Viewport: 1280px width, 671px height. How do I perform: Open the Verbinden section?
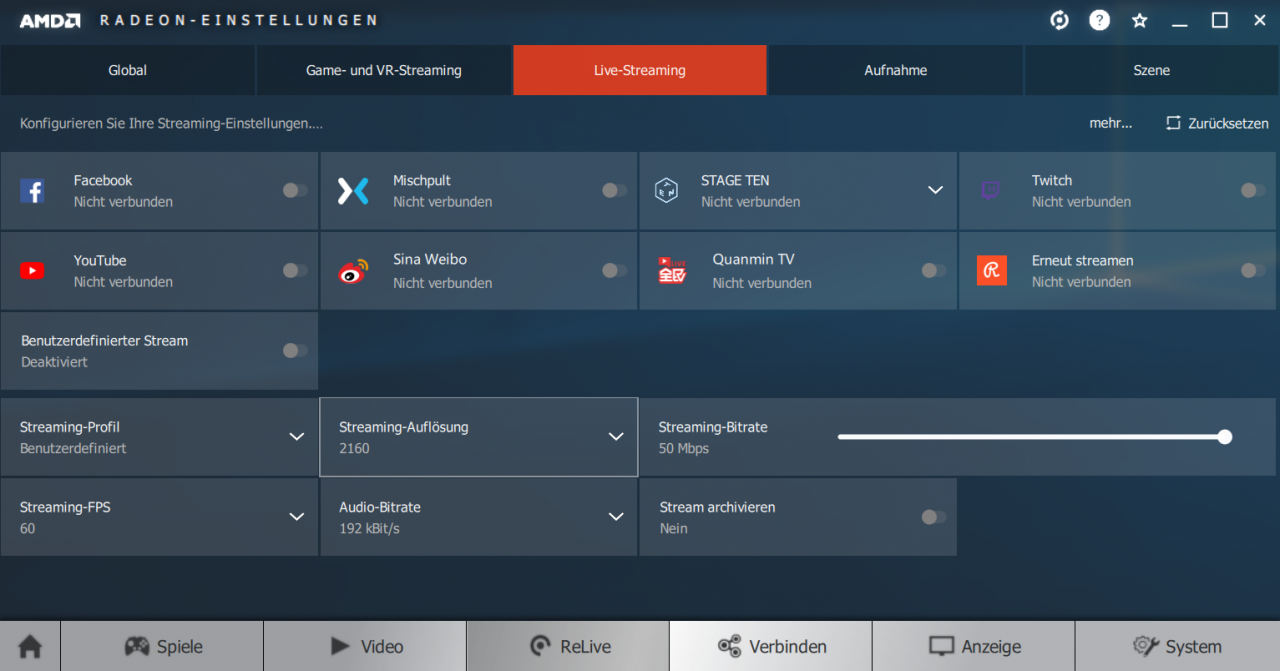tap(771, 646)
